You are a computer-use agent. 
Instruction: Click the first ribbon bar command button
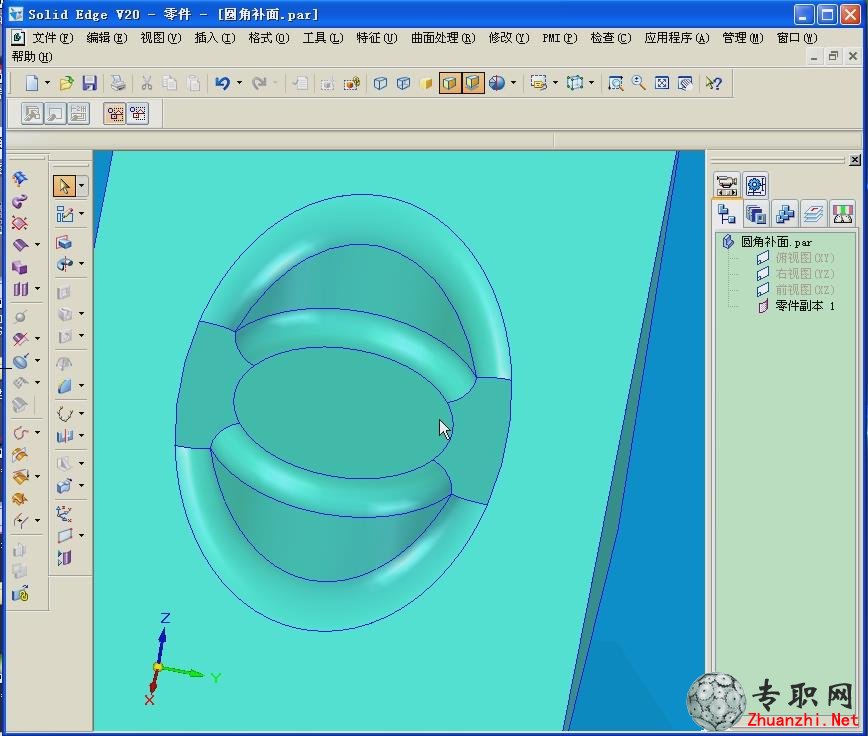point(32,114)
